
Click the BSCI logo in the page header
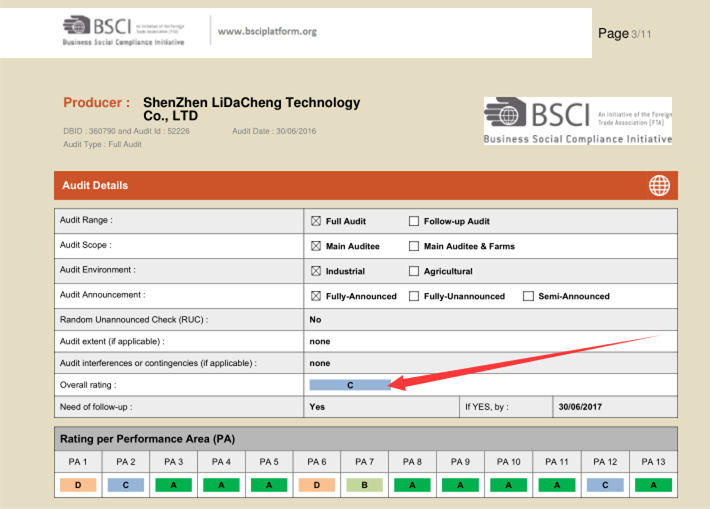[124, 30]
